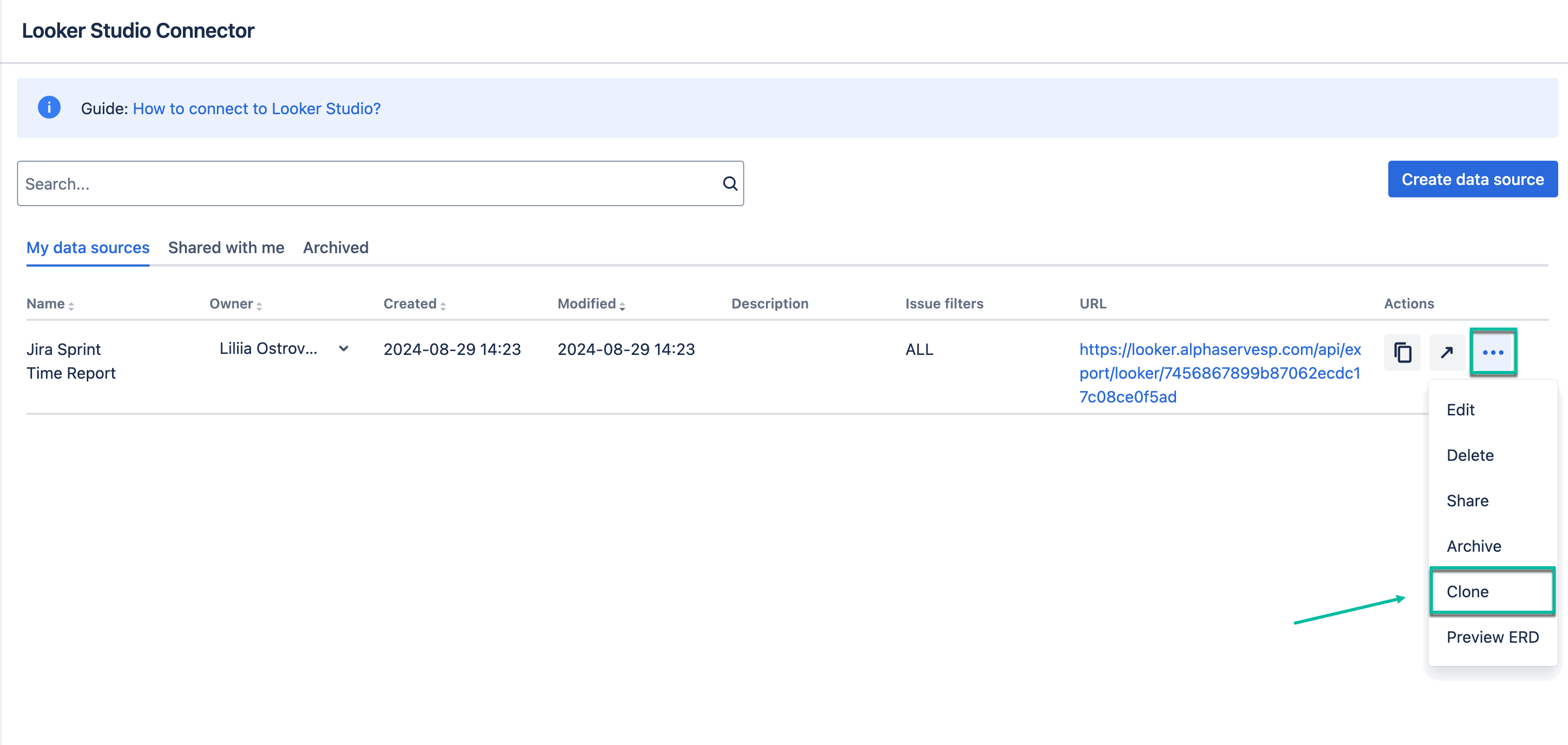Click the export arrow icon in the Actions column
Image resolution: width=1568 pixels, height=745 pixels.
click(1448, 352)
